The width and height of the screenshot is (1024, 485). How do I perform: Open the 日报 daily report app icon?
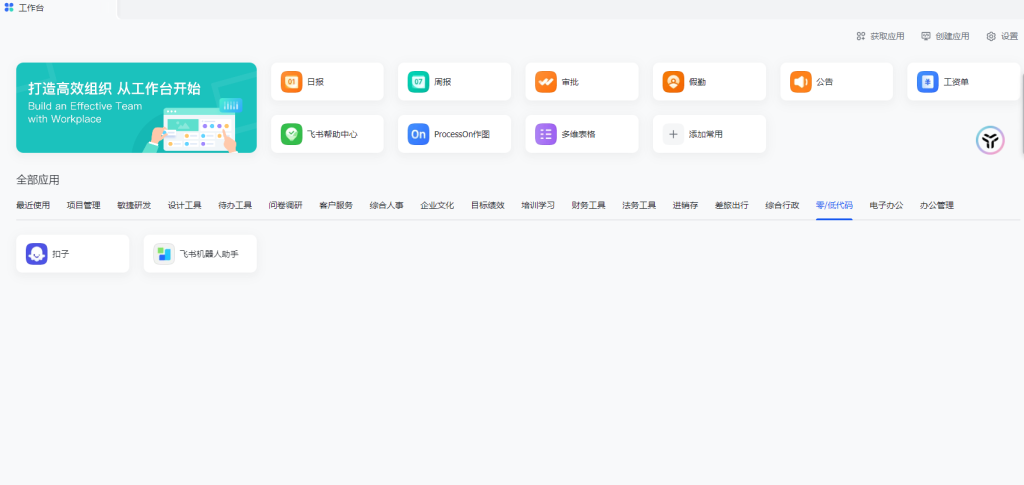point(291,82)
